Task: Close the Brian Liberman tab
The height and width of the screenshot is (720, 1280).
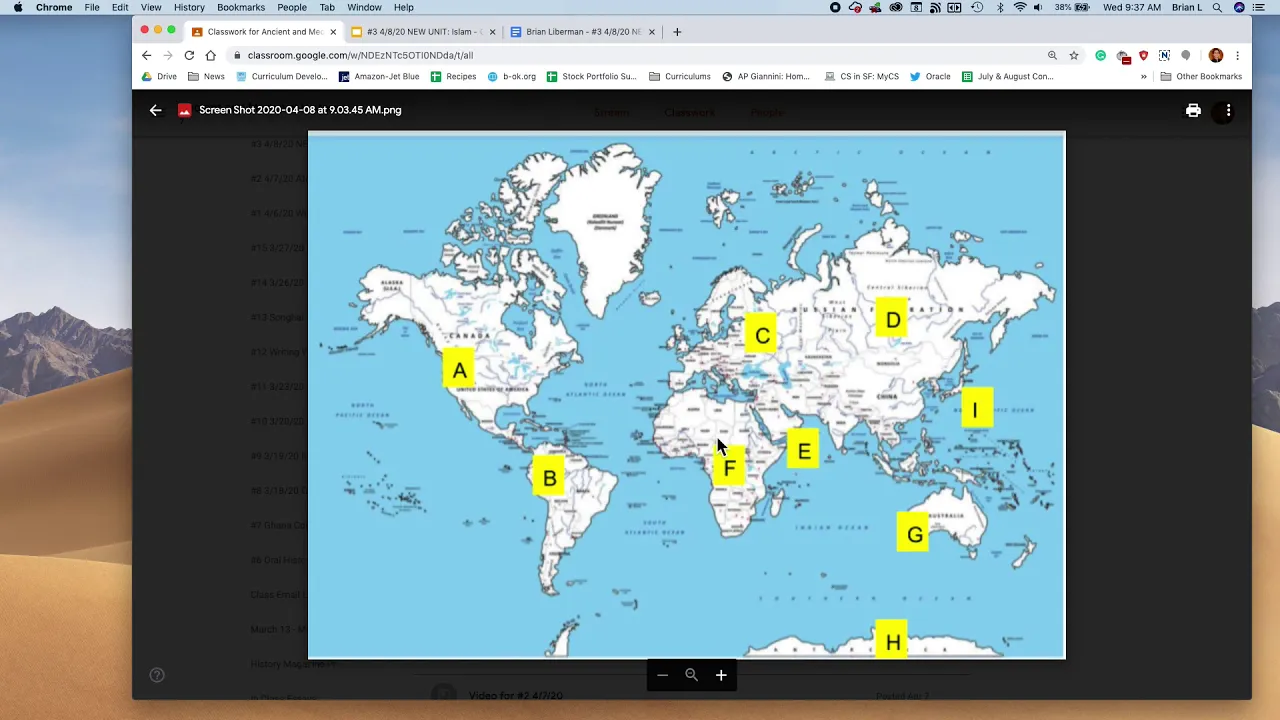Action: point(652,32)
